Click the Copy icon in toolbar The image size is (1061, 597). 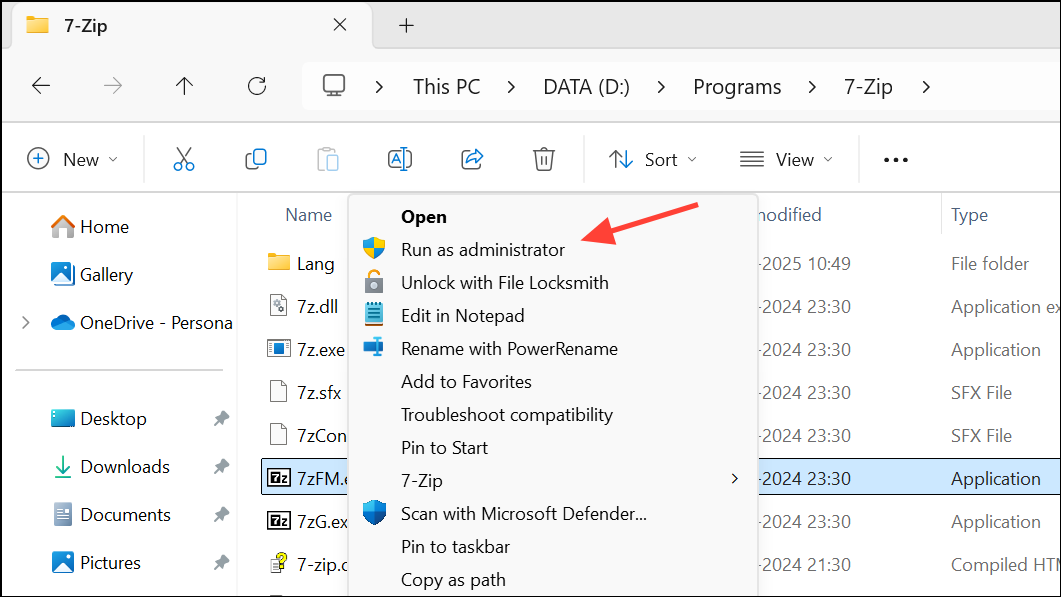(x=256, y=160)
